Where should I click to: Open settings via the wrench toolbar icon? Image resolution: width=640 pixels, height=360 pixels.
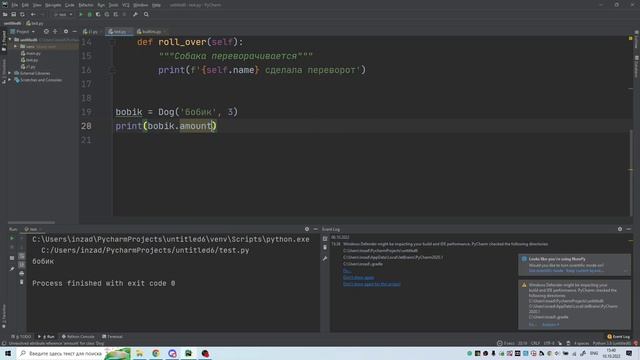tap(136, 14)
